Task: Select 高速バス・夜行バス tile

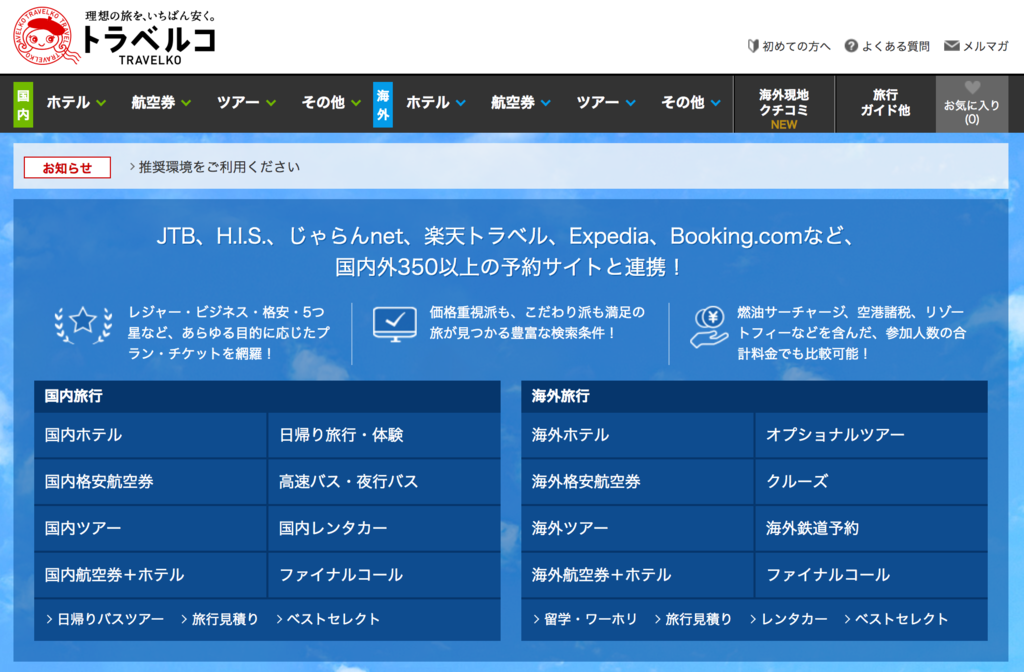Action: coord(384,482)
